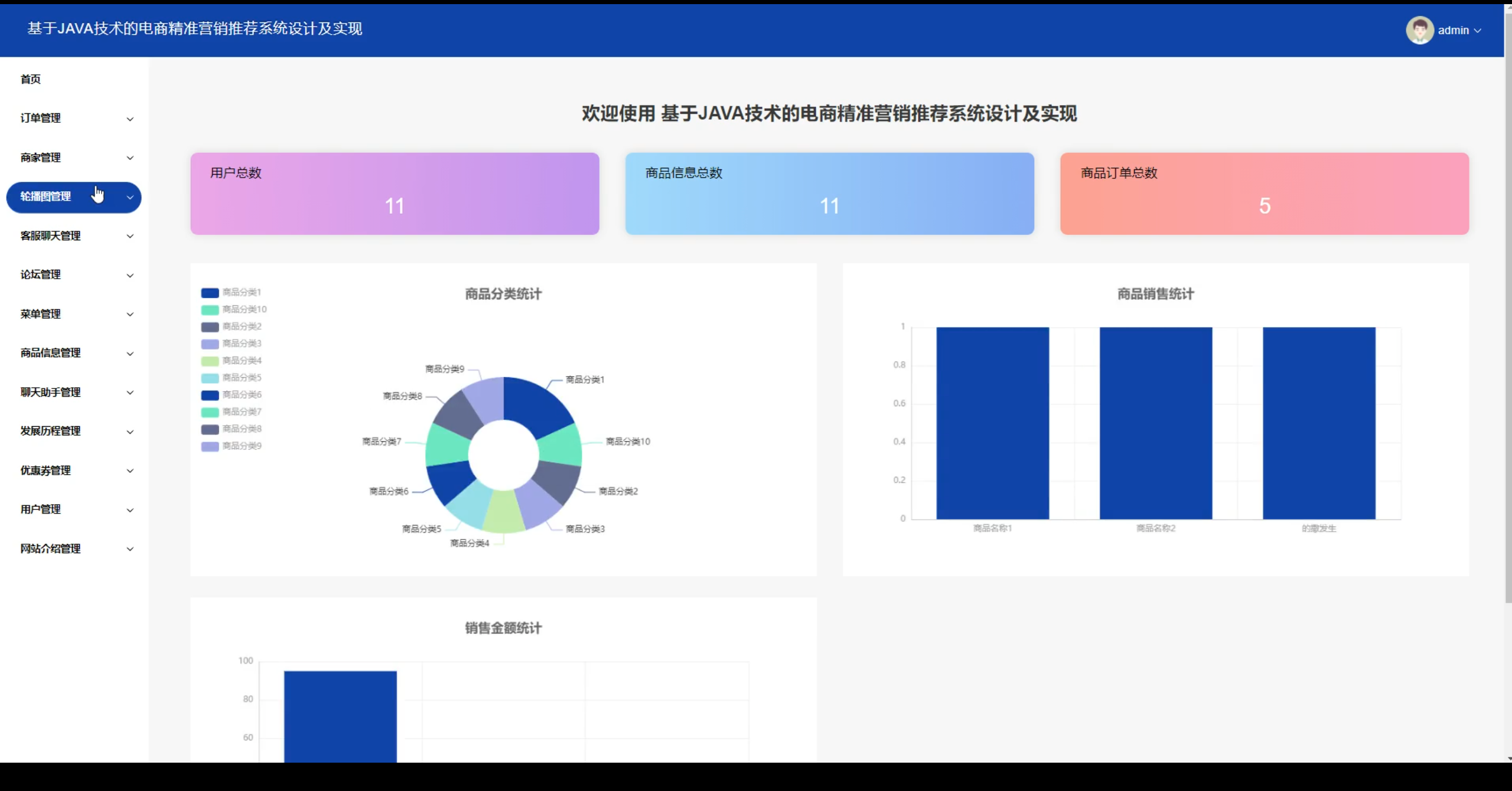1512x791 pixels.
Task: Open the admin user dropdown arrow
Action: [1478, 31]
